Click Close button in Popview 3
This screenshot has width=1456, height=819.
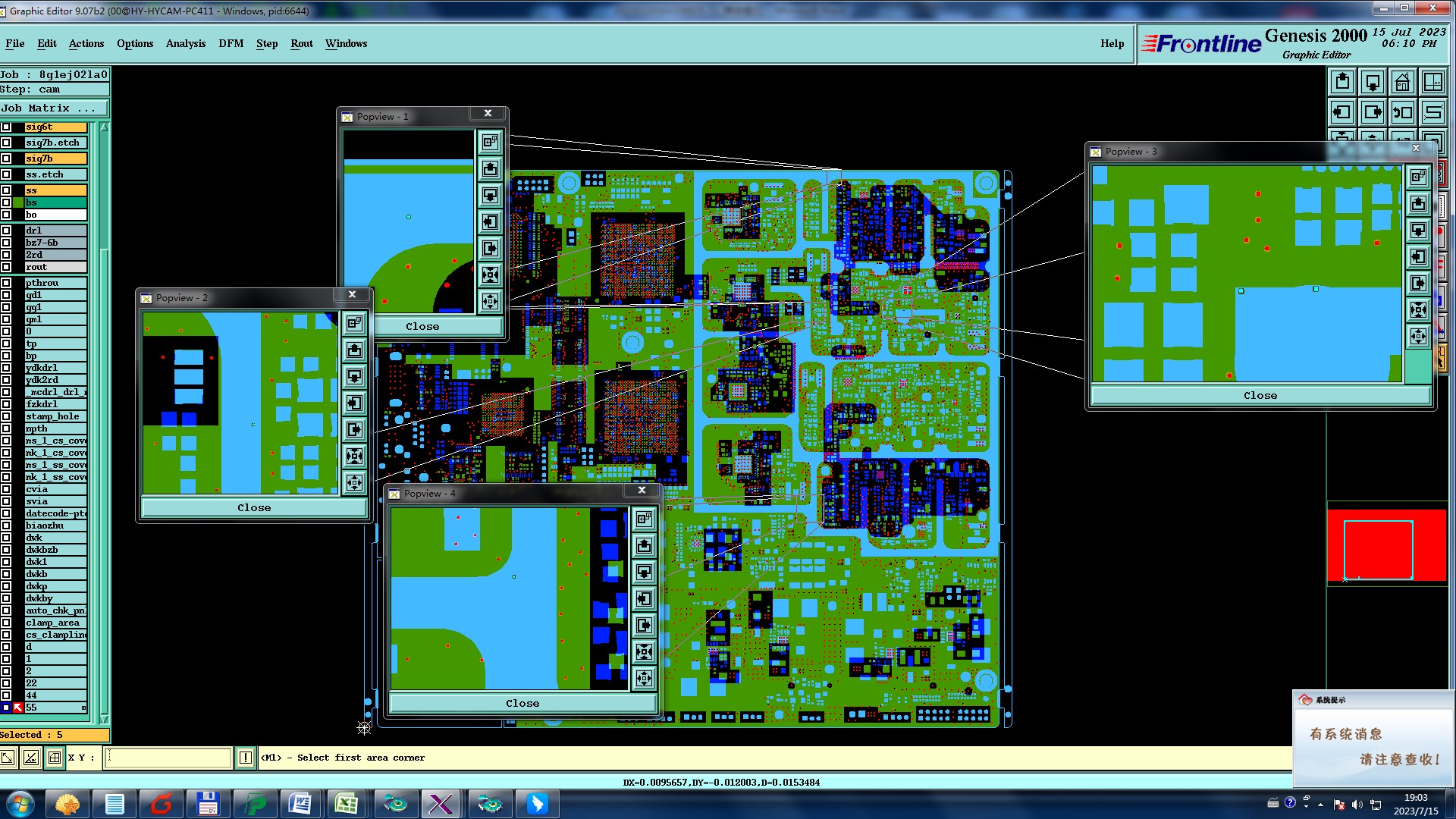(1260, 395)
